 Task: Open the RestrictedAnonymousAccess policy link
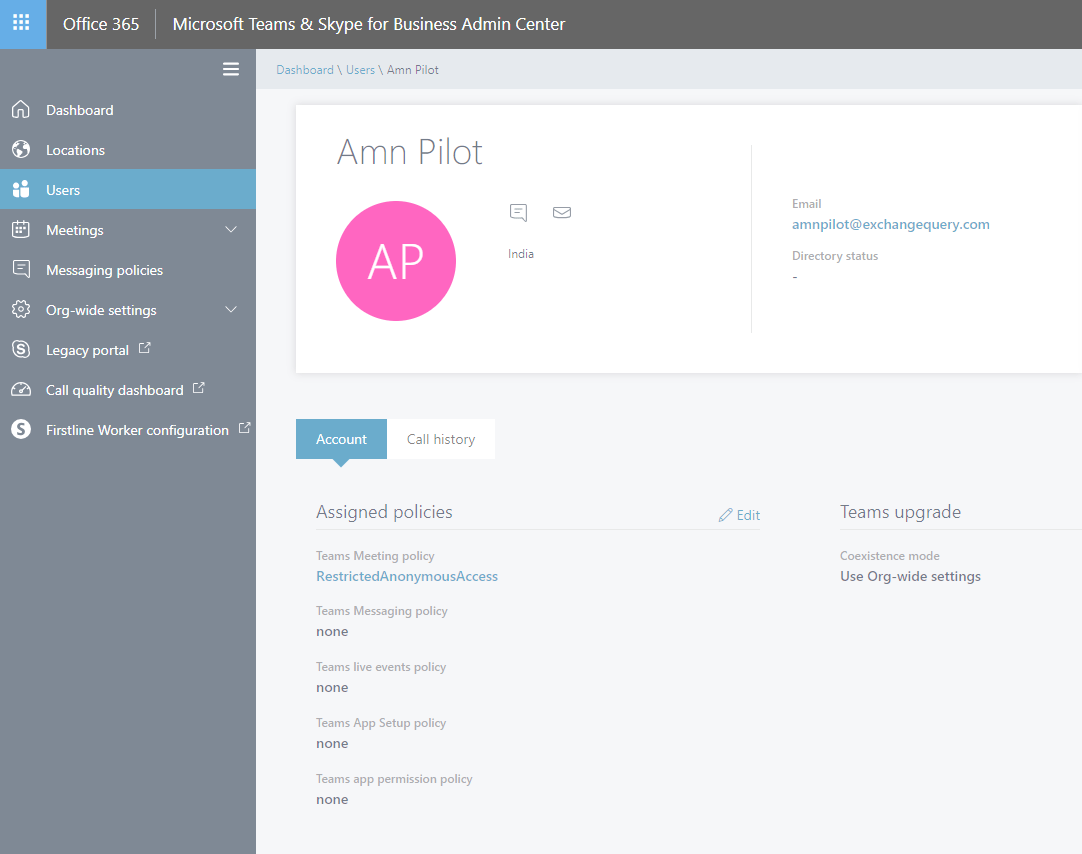pos(406,576)
